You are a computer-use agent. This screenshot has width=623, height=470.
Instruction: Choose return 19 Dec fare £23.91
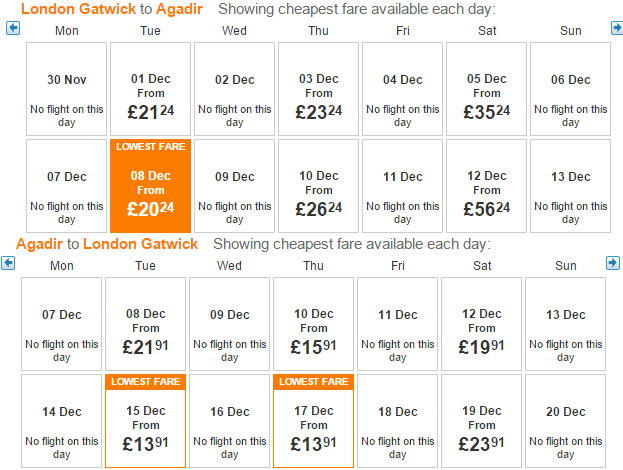tap(482, 421)
